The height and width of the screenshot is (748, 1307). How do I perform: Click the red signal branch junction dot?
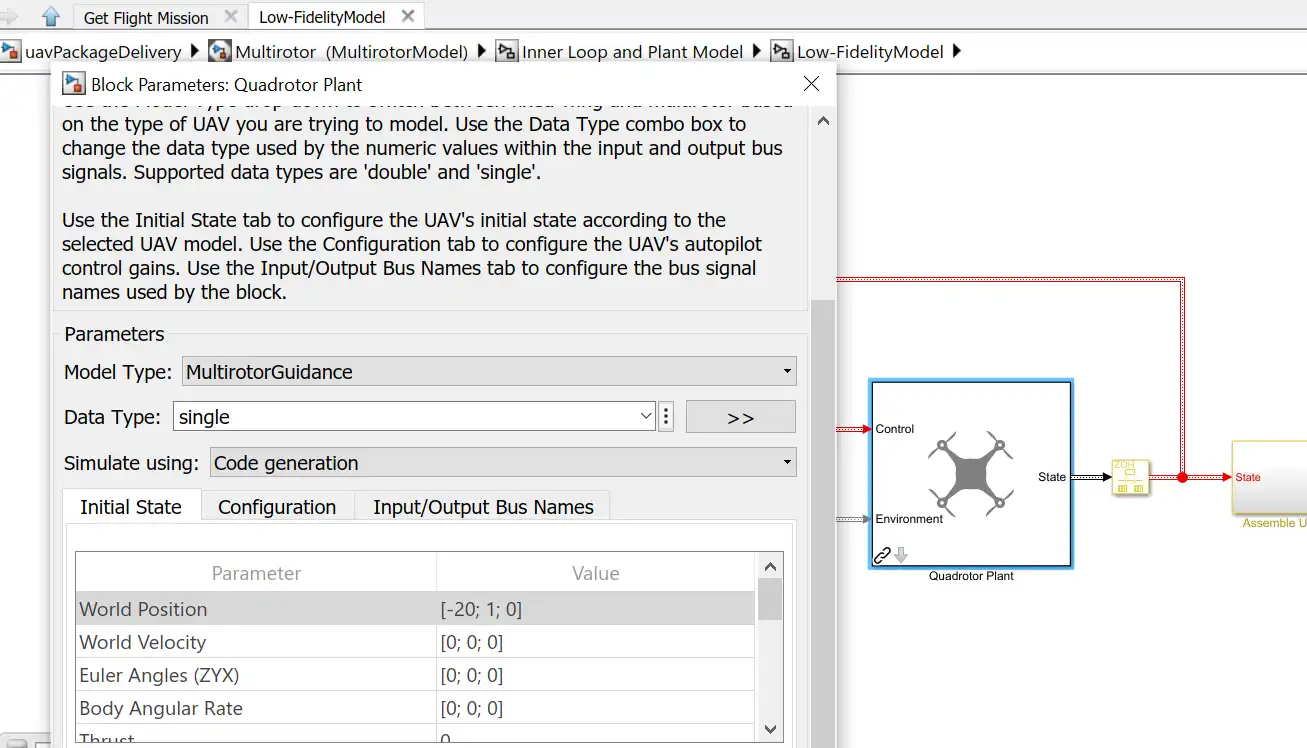1182,477
